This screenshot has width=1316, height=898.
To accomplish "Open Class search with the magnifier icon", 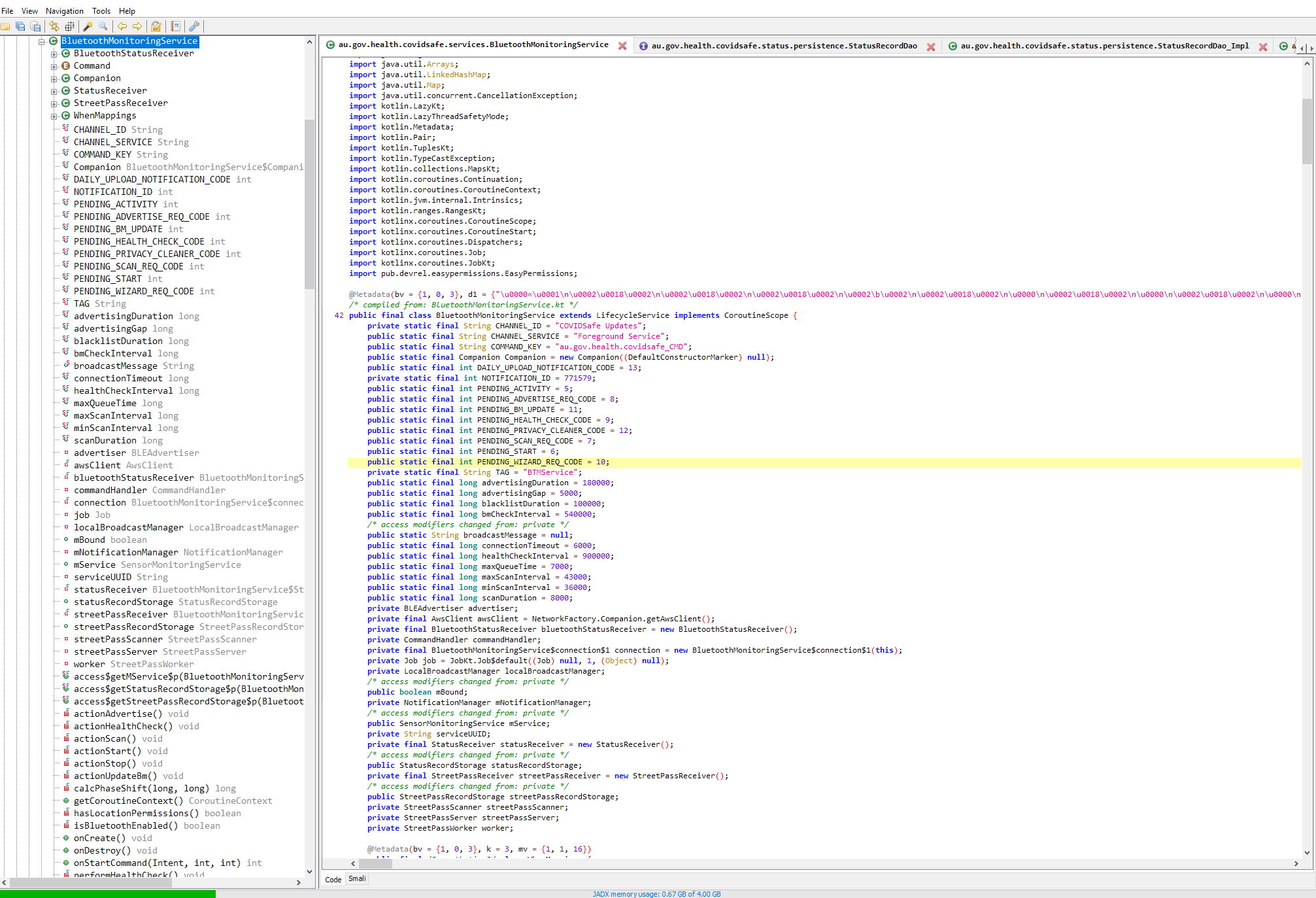I will 103,27.
